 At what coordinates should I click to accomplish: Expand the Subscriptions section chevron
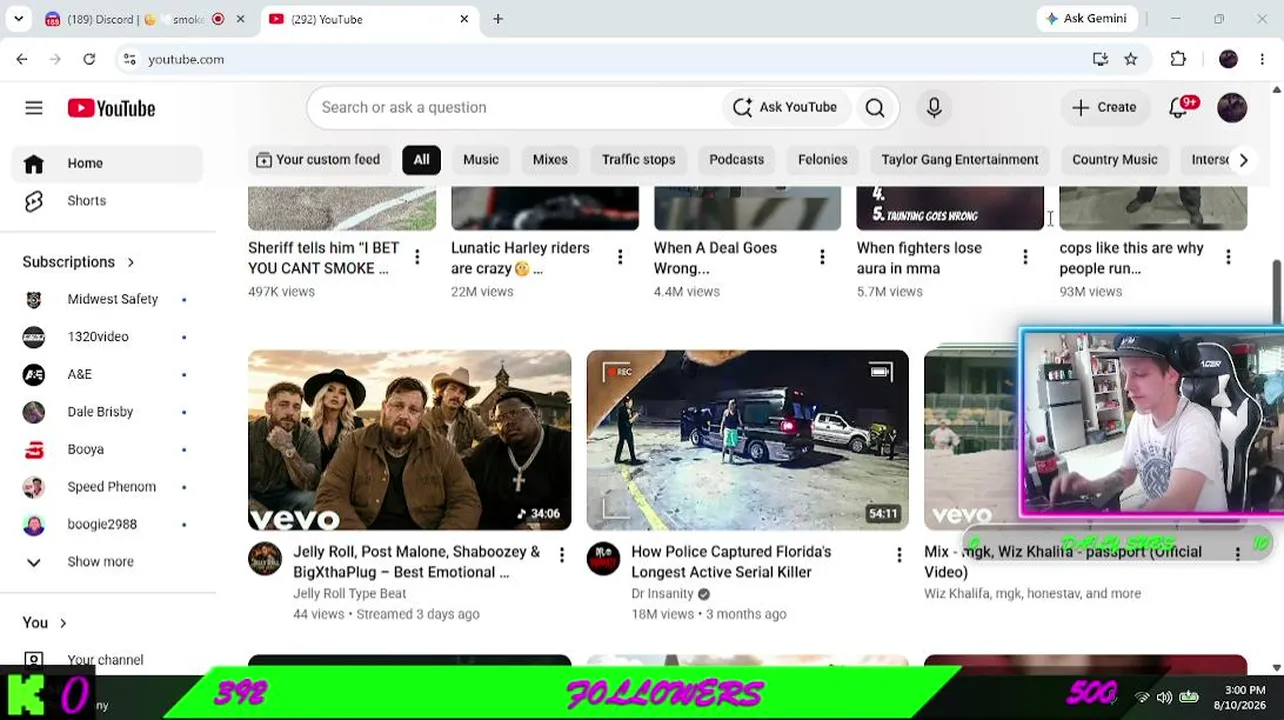[131, 262]
